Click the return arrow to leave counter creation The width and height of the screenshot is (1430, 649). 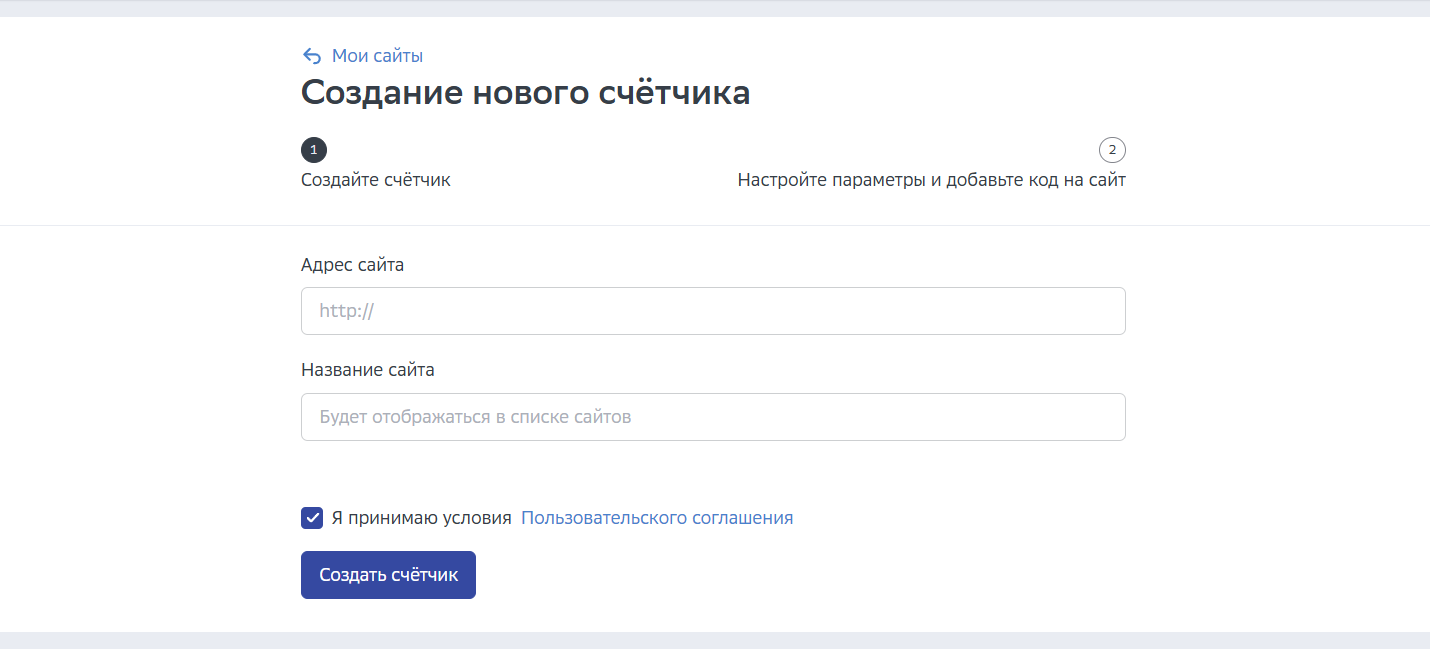click(x=311, y=55)
